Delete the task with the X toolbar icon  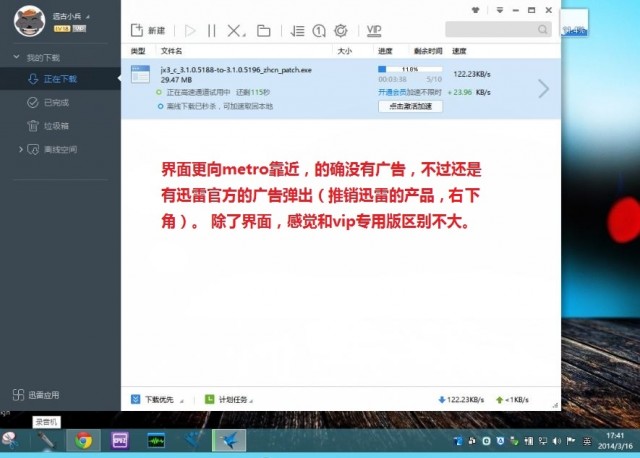pyautogui.click(x=236, y=31)
